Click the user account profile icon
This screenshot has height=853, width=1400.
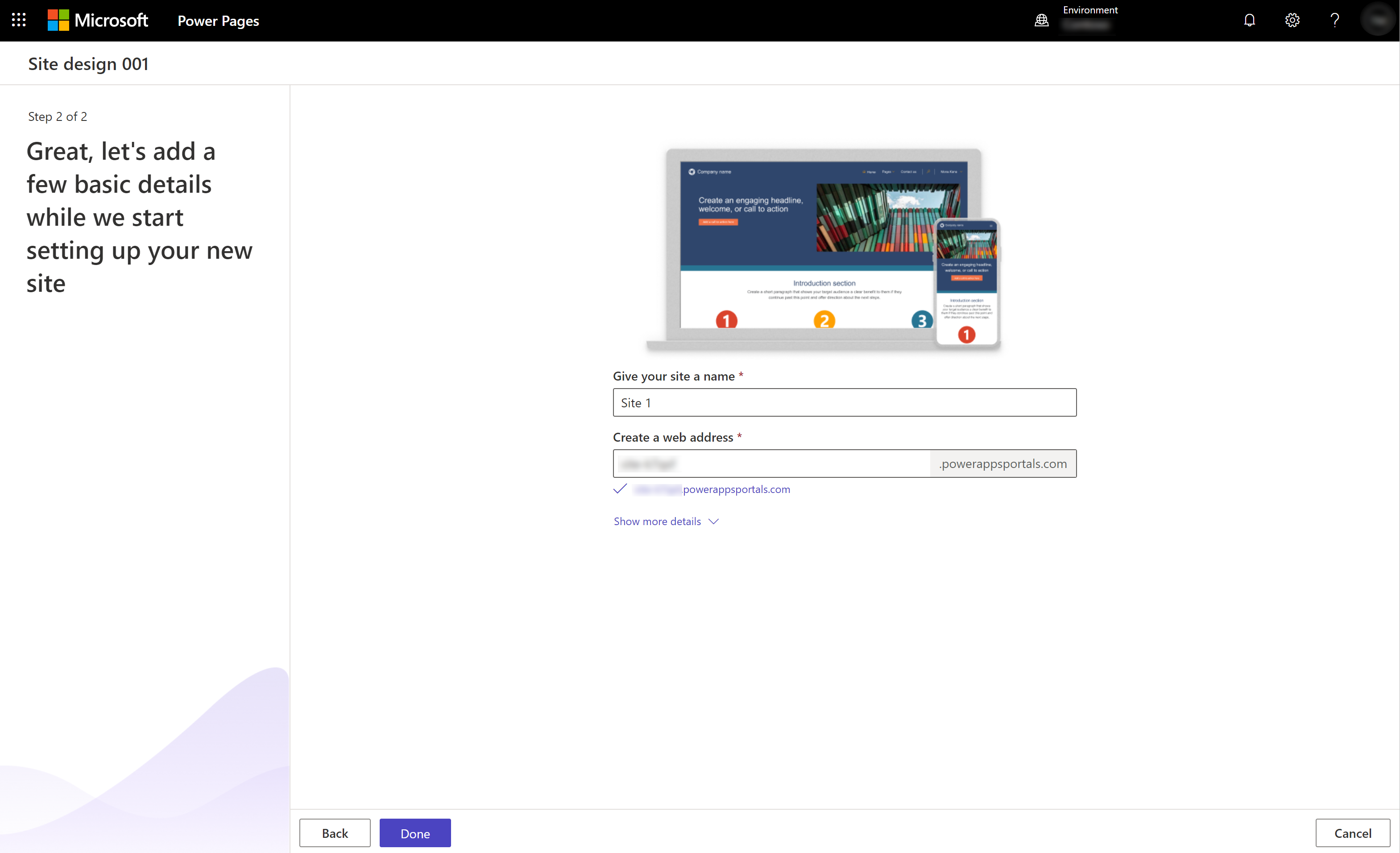(1378, 20)
